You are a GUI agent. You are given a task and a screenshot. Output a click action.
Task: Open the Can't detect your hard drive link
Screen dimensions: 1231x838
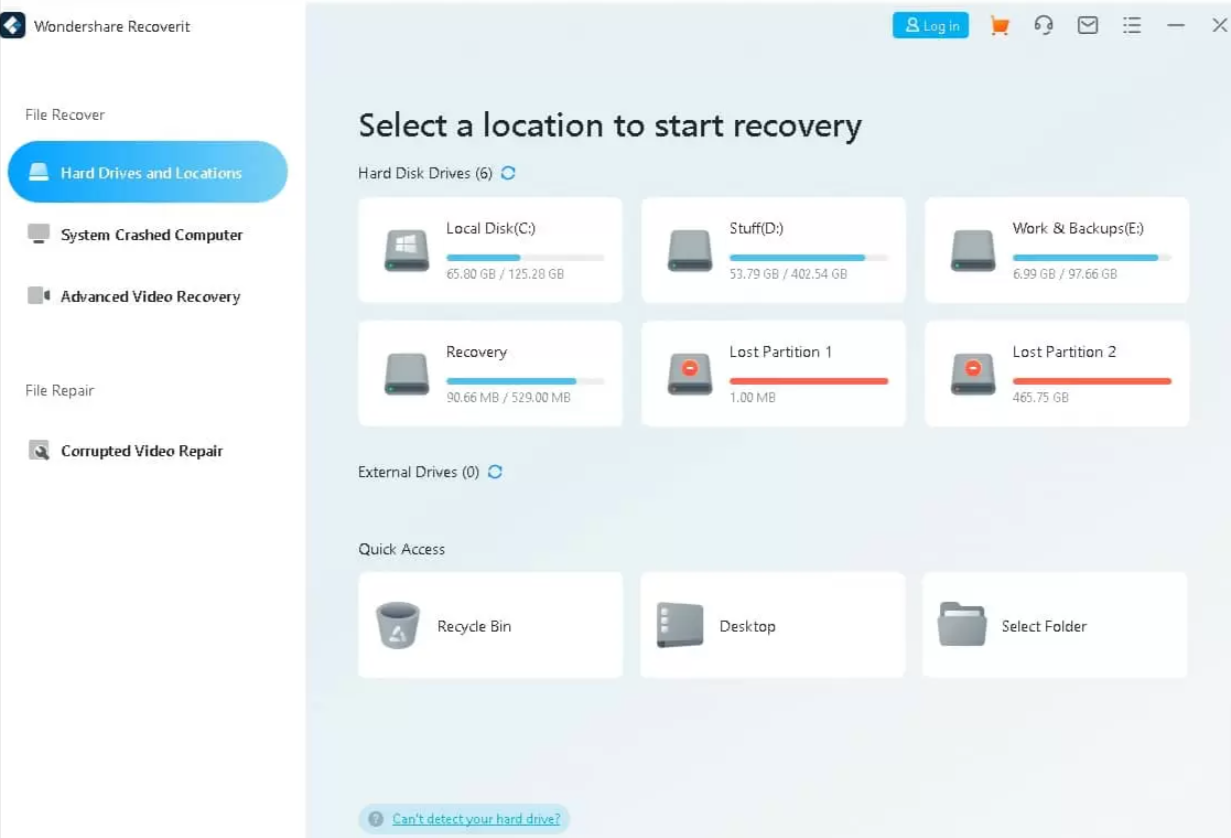[x=475, y=819]
